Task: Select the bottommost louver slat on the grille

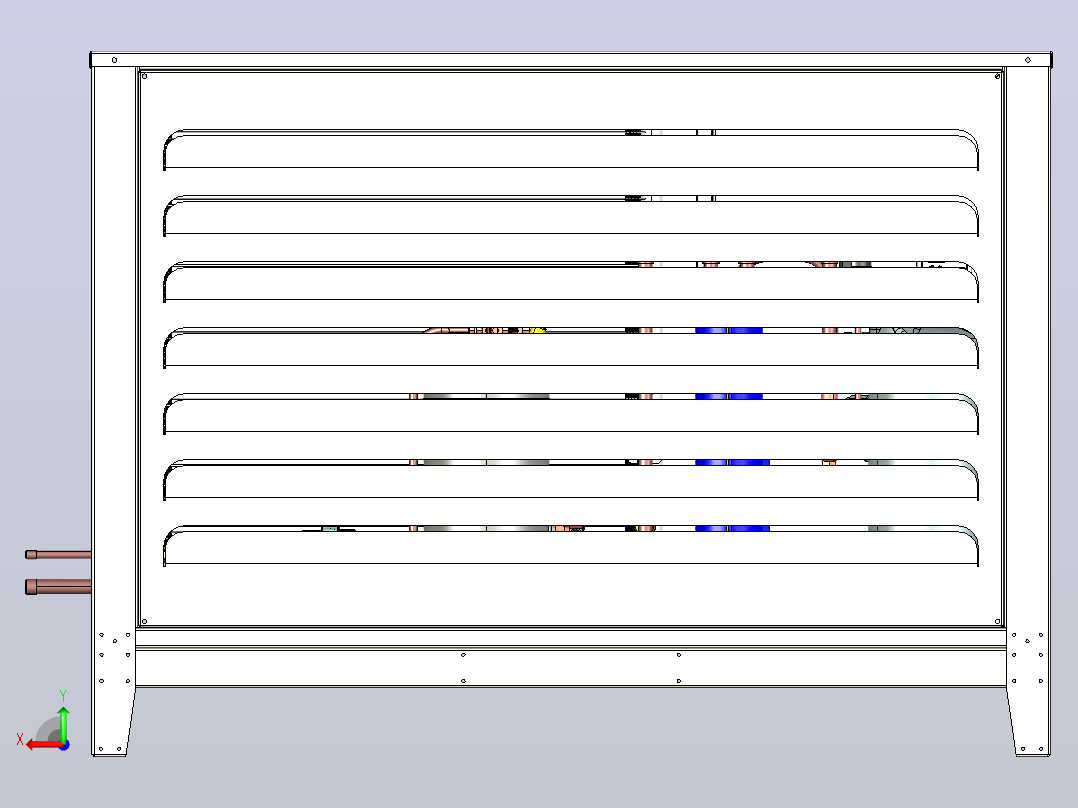Action: click(571, 546)
